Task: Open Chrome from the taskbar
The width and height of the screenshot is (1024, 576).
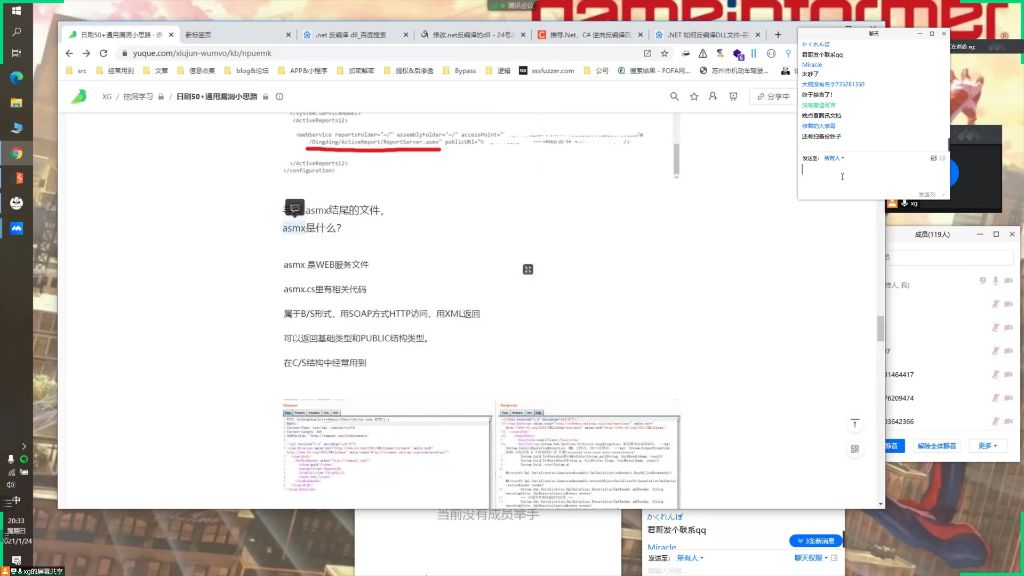Action: [x=16, y=153]
